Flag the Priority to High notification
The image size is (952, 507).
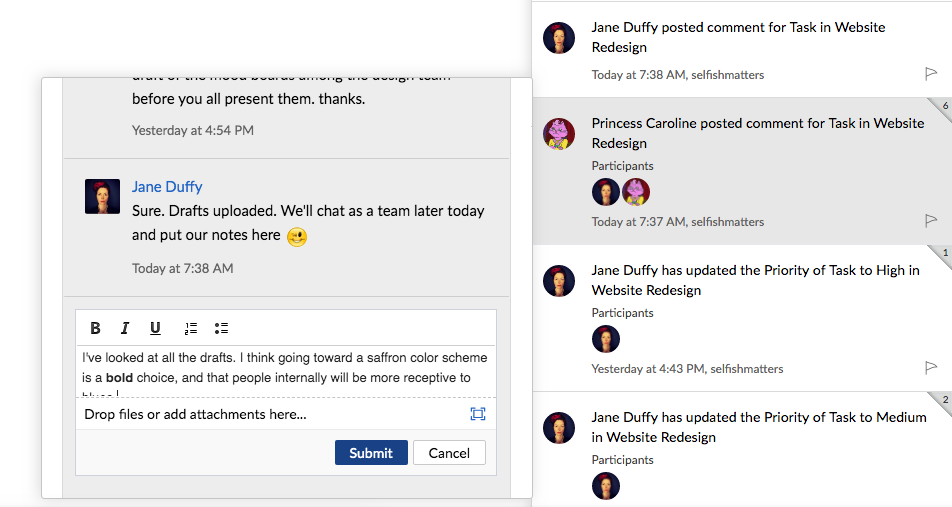click(x=931, y=367)
